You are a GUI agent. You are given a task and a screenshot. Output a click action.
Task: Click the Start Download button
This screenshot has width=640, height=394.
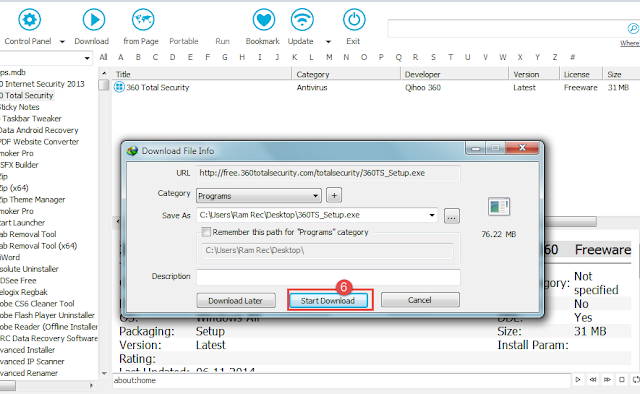coord(328,301)
